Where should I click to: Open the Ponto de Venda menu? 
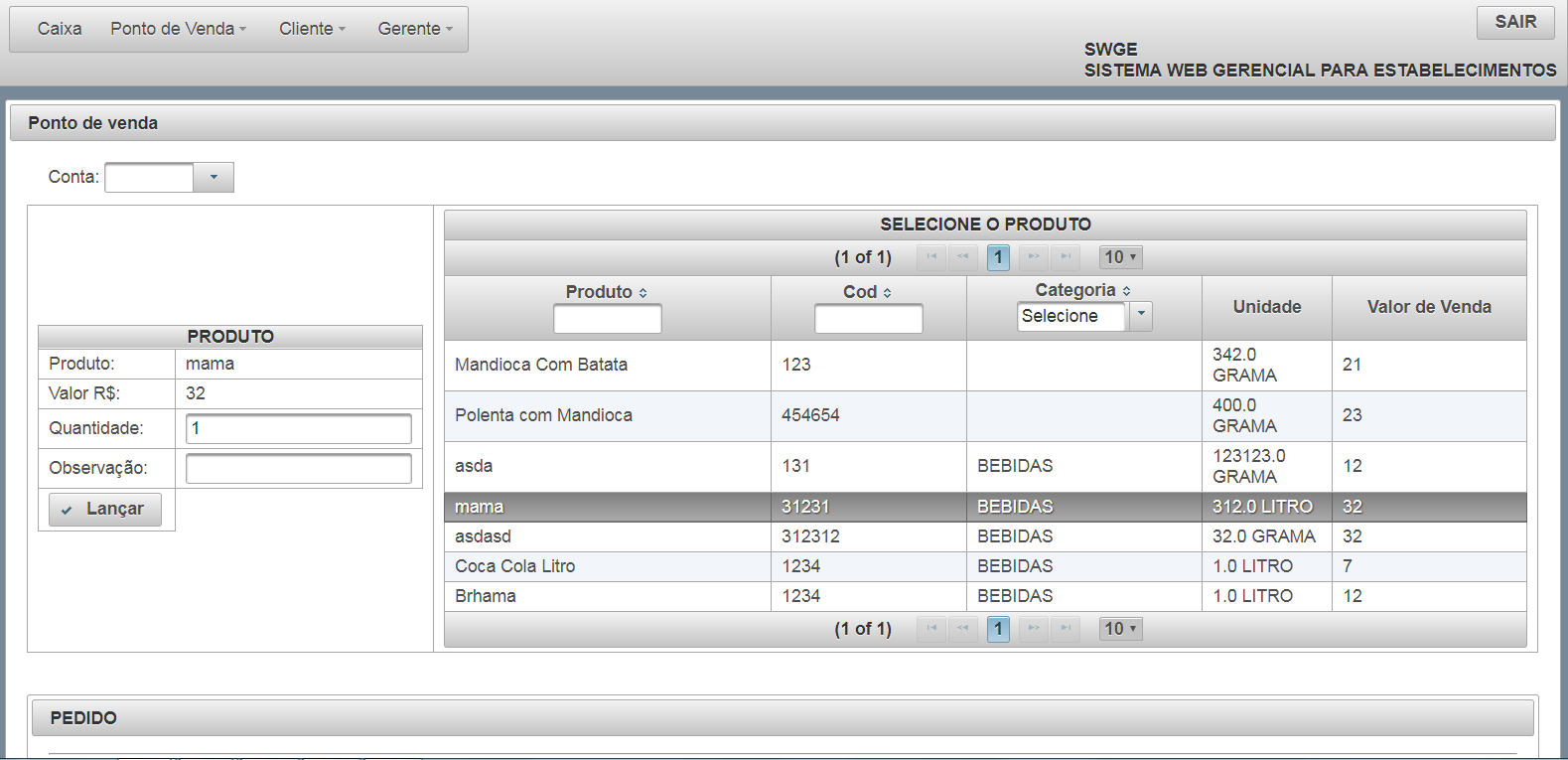tap(179, 29)
